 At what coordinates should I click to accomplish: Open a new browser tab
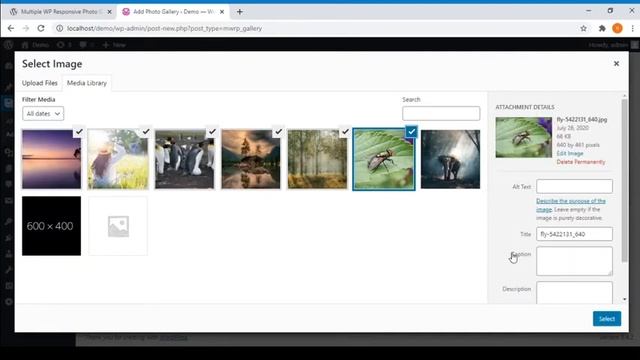tap(240, 12)
